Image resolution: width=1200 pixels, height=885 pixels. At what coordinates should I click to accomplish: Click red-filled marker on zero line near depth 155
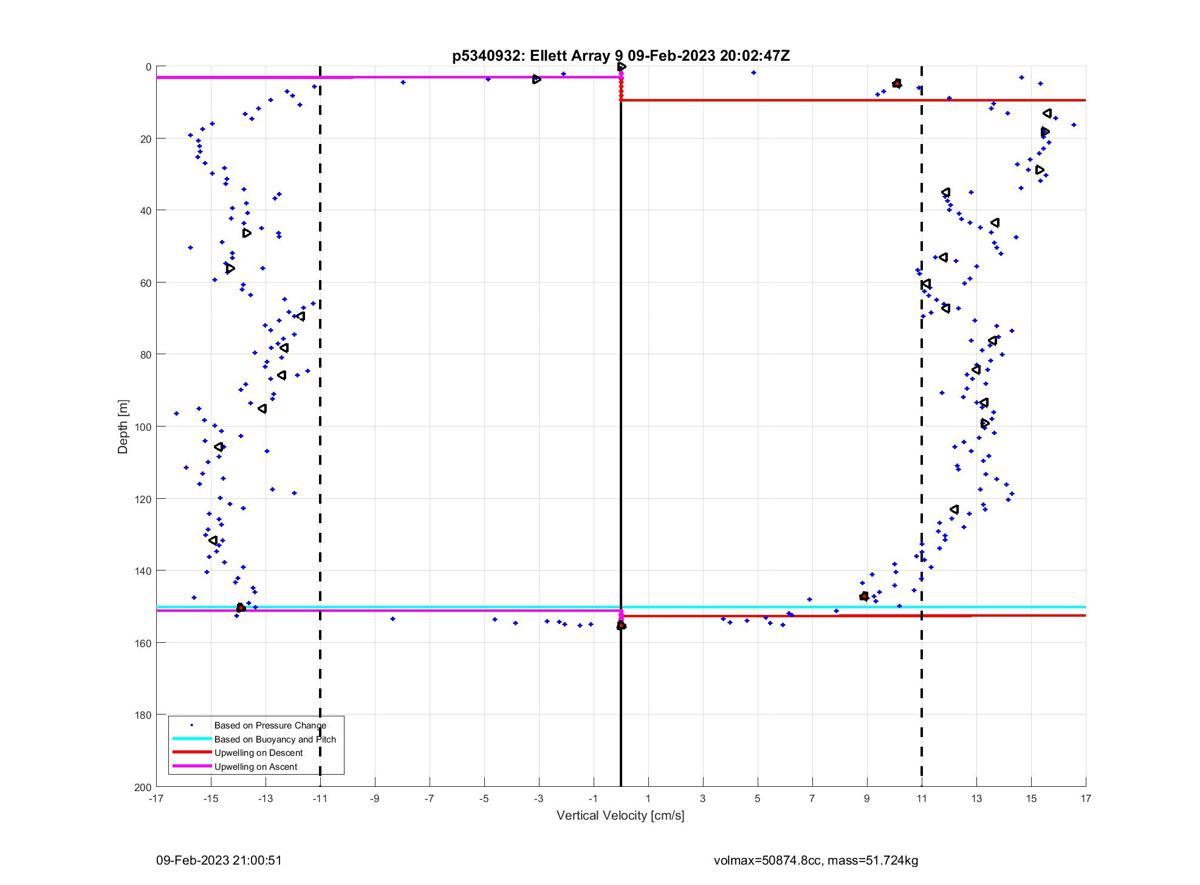(621, 626)
